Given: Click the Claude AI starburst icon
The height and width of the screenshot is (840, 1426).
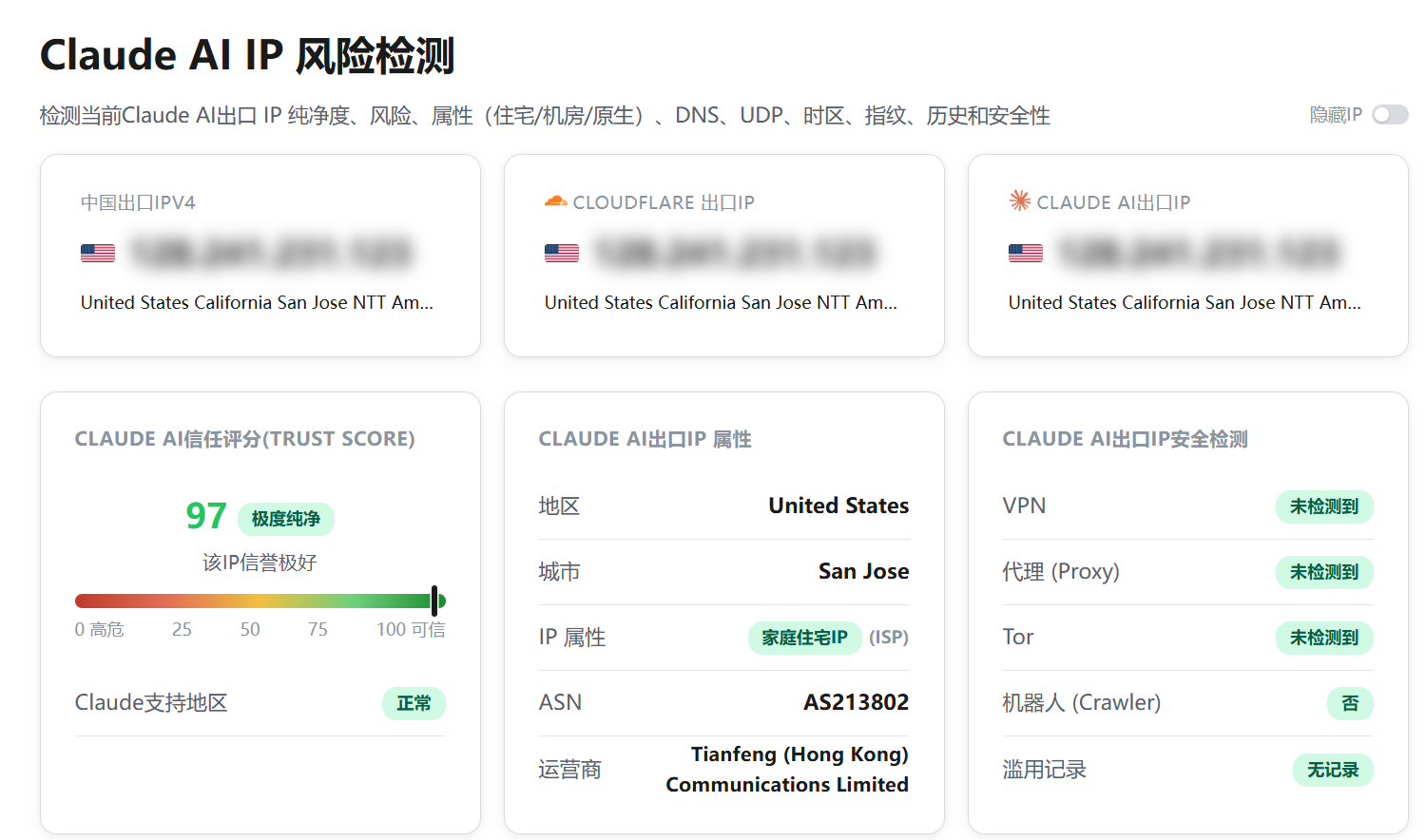Looking at the screenshot, I should [1019, 200].
